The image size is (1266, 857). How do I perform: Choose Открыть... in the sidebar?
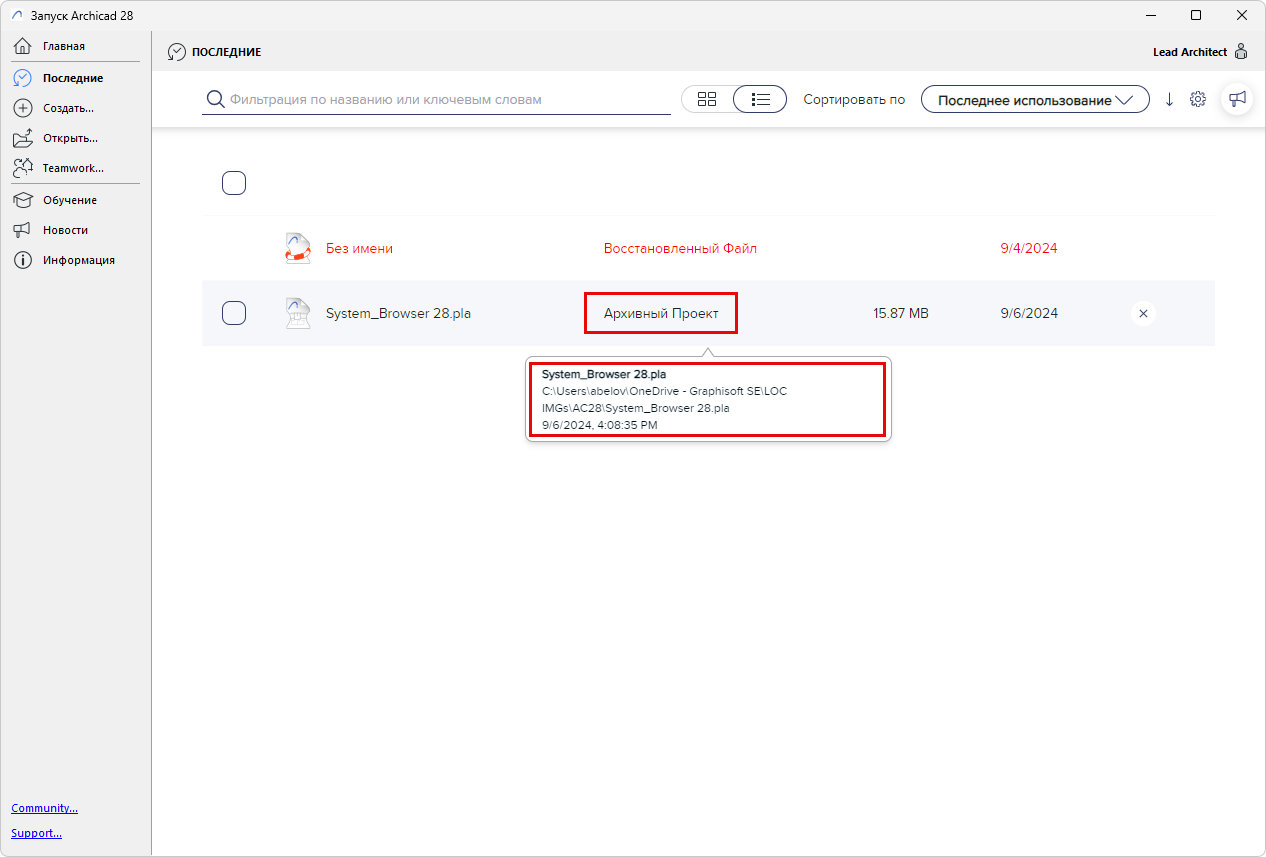pos(70,138)
